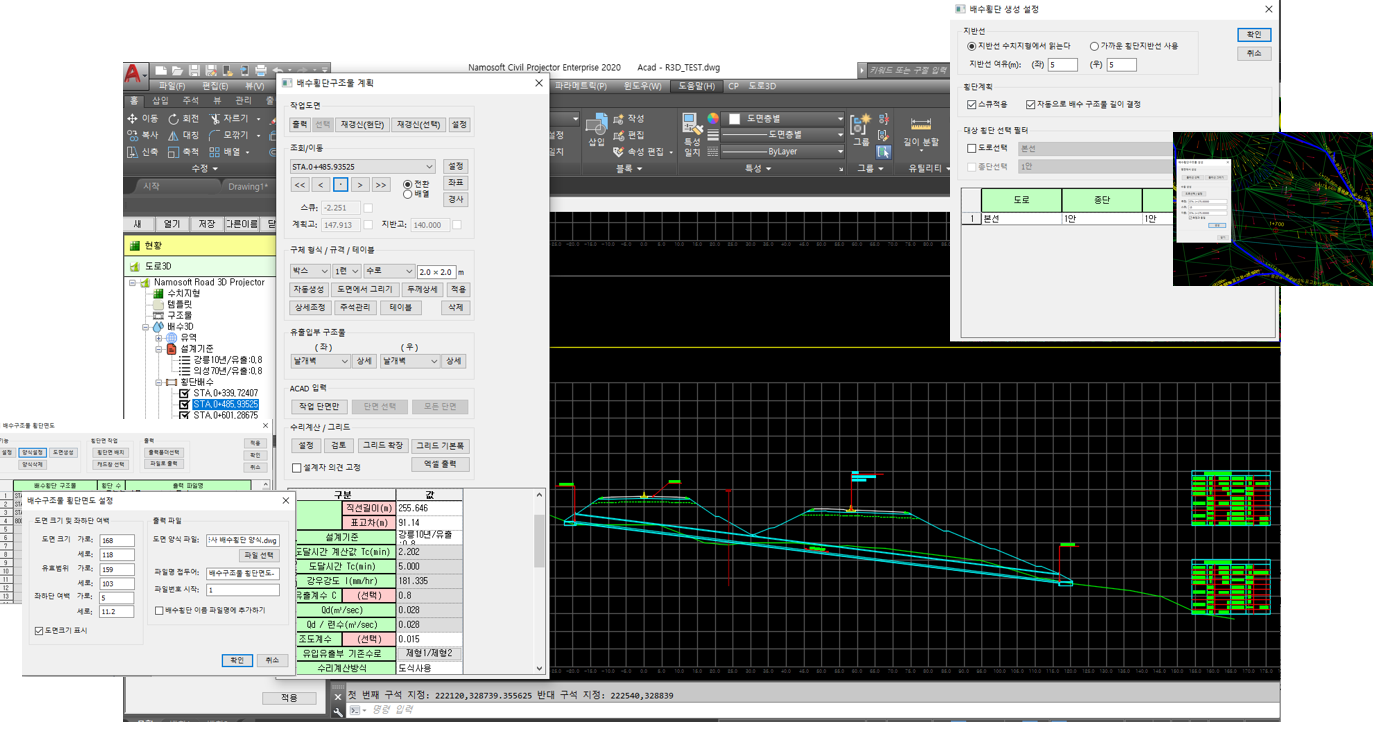Select the 대칭 (Mirror) tool
1377x750 pixels.
click(x=183, y=135)
